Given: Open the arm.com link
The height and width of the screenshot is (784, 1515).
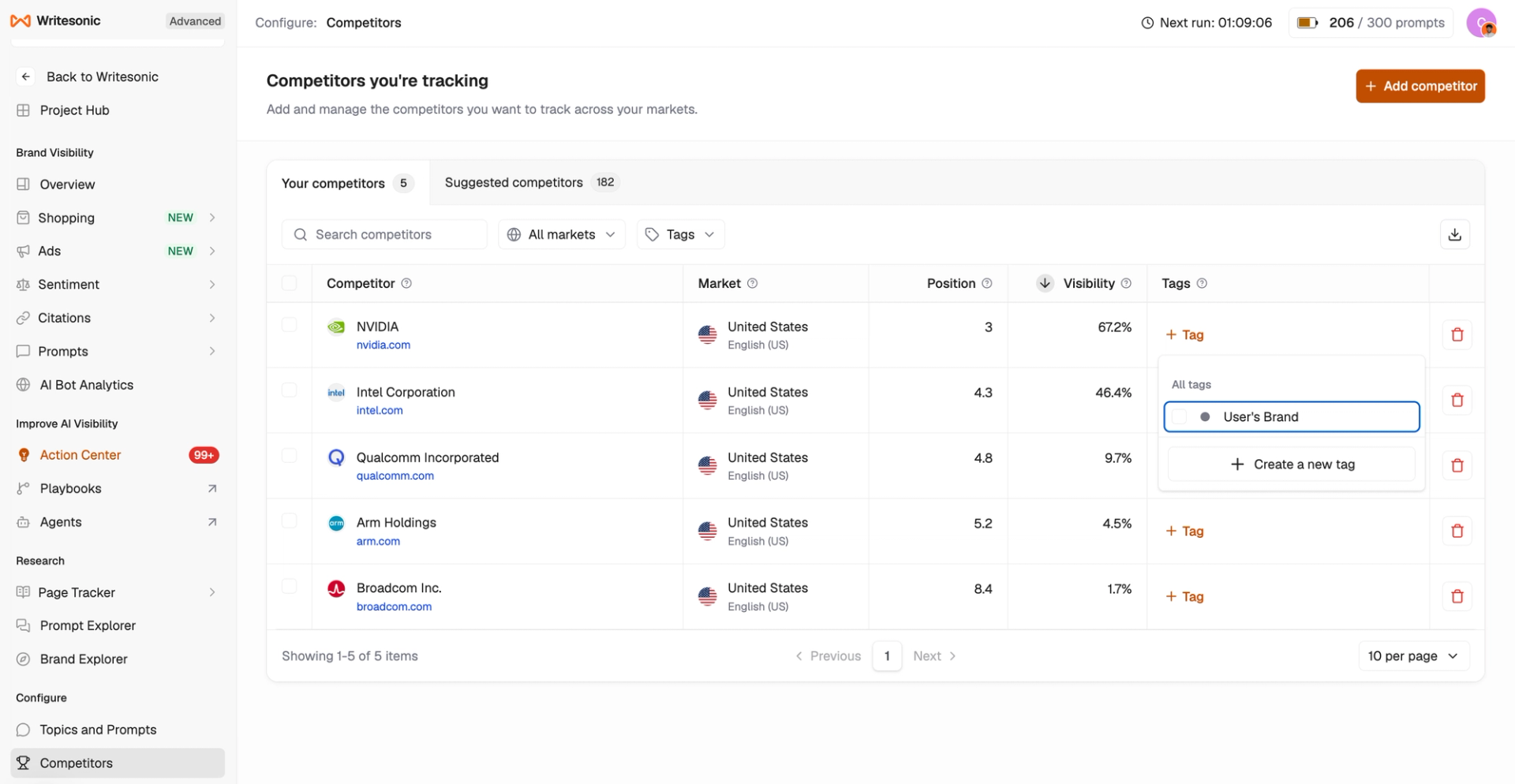Looking at the screenshot, I should [x=378, y=541].
